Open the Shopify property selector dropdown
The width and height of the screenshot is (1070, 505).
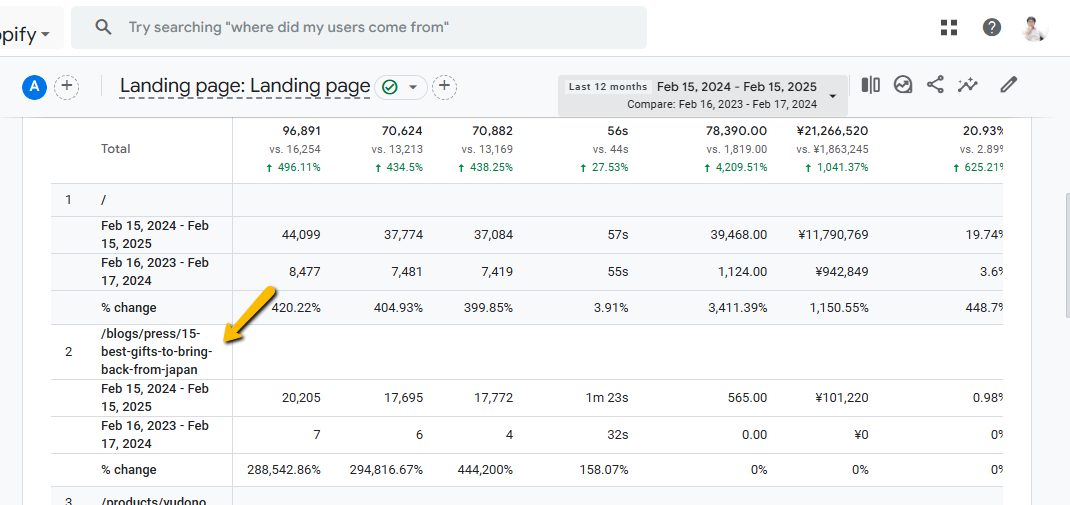(26, 34)
